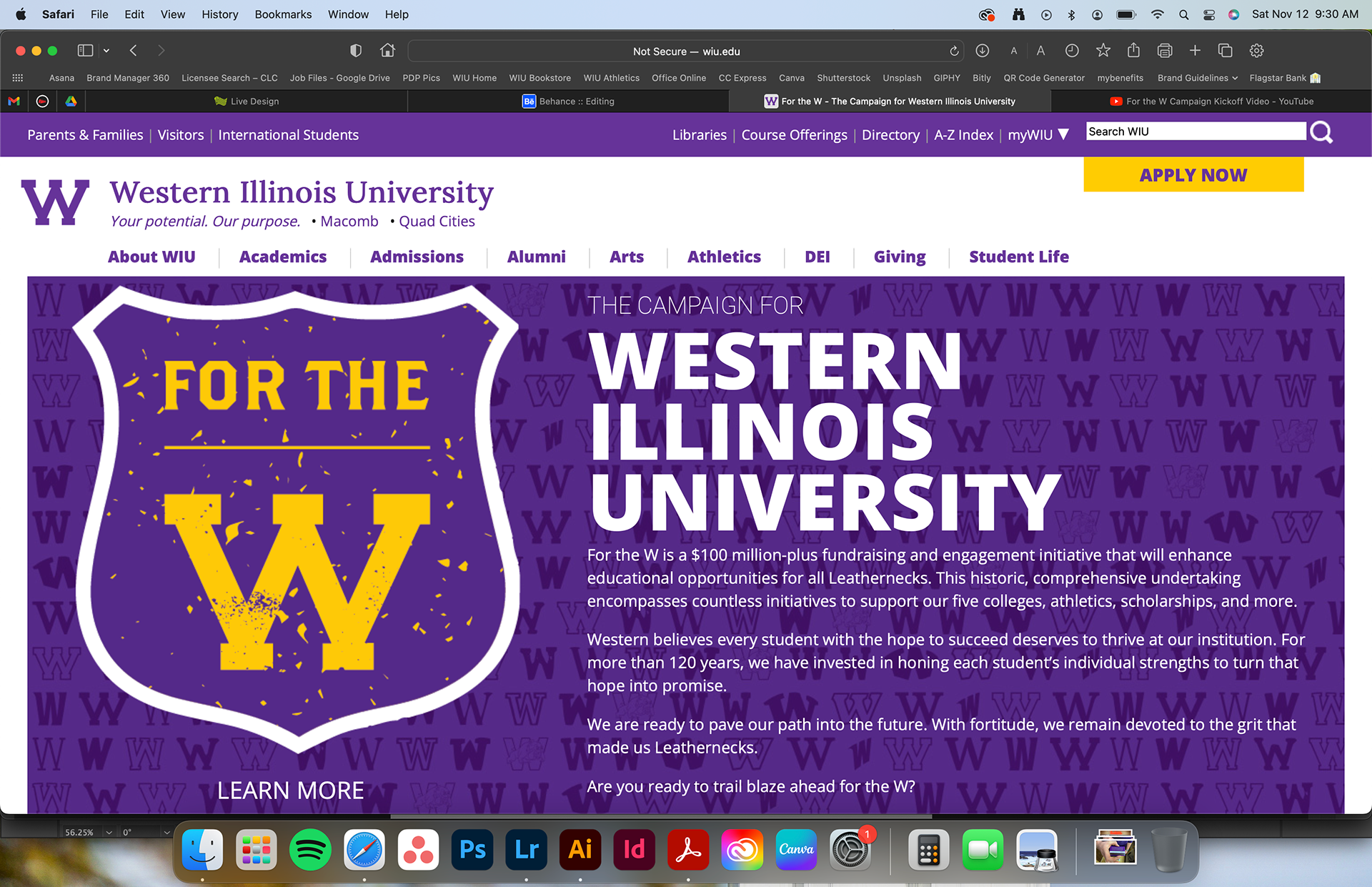Open the Asana bookmark
This screenshot has width=1372, height=887.
61,78
